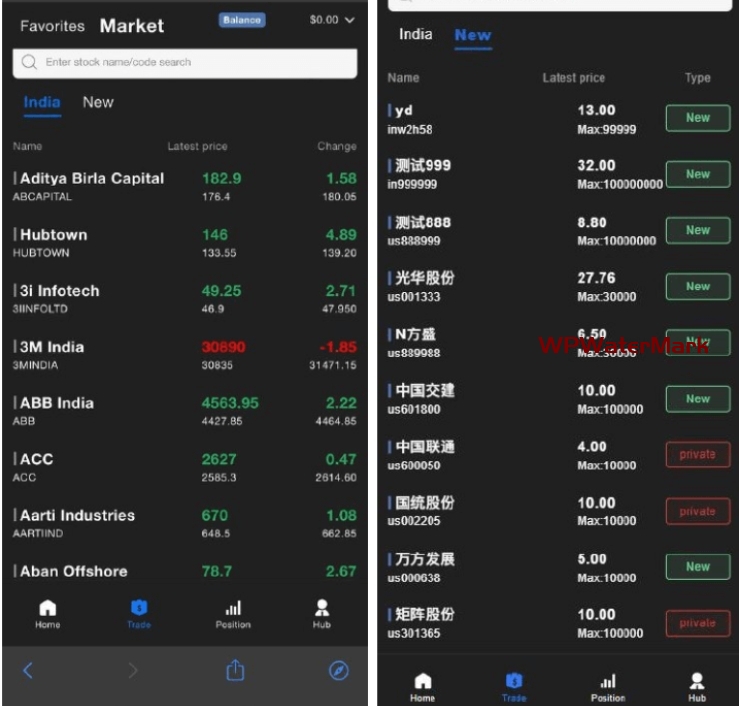The height and width of the screenshot is (706, 739).
Task: Open 测试999 listing name
Action: pyautogui.click(x=423, y=165)
